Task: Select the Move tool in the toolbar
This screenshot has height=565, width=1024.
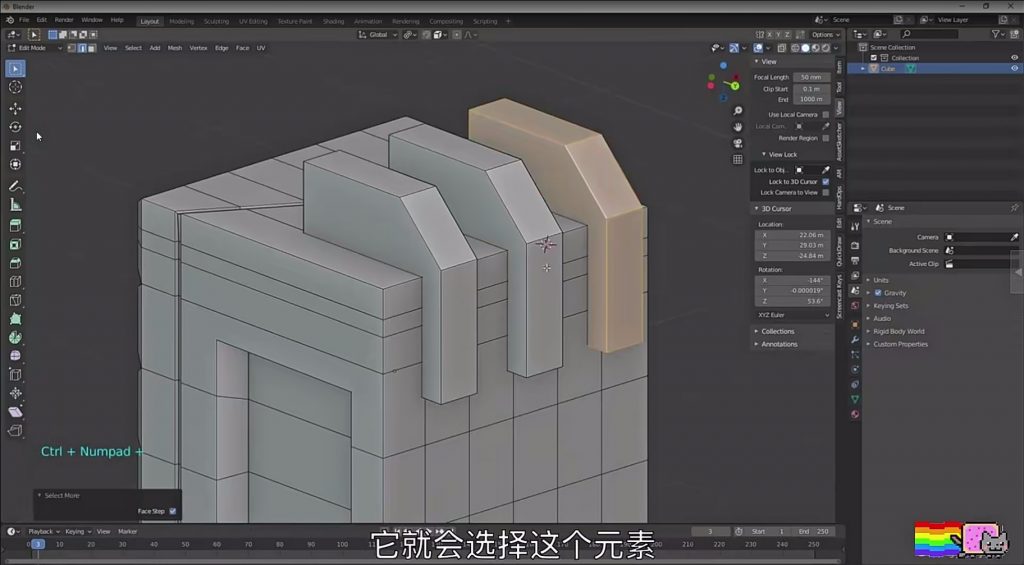Action: (x=15, y=108)
